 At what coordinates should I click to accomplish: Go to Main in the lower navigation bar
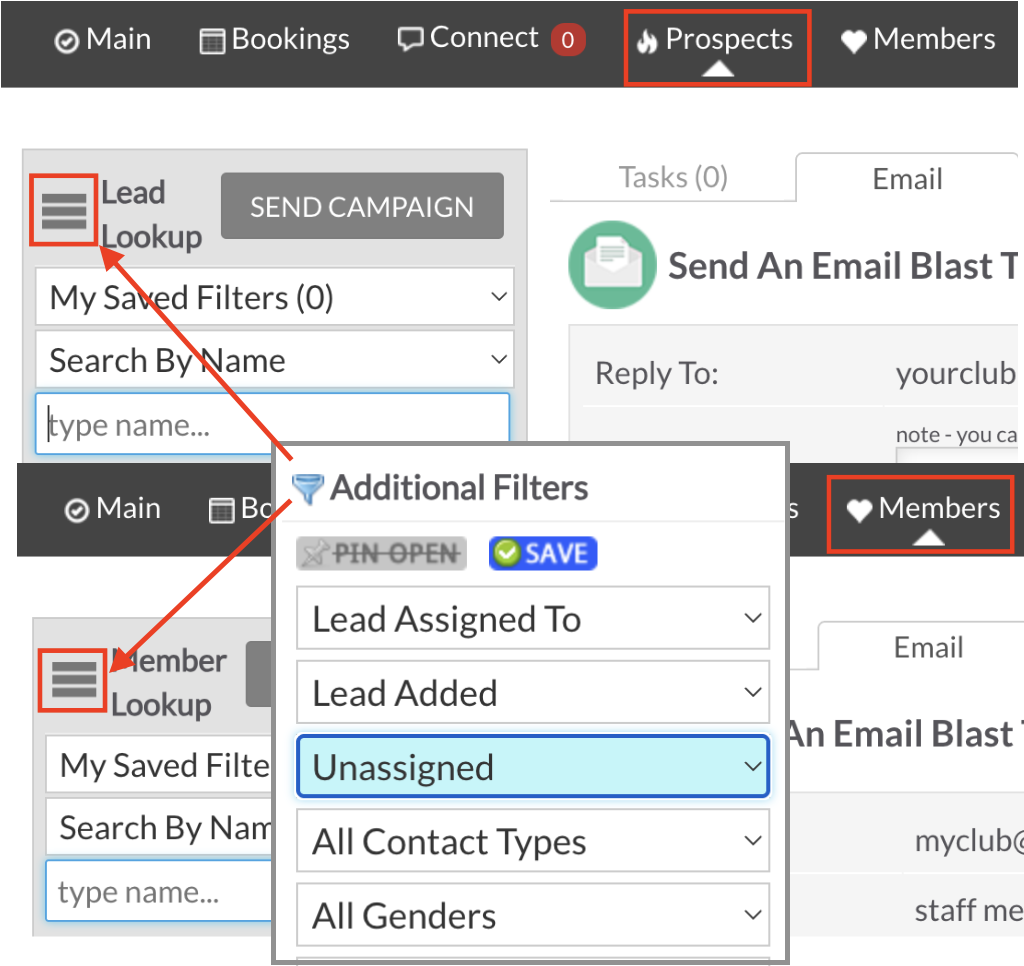point(112,508)
